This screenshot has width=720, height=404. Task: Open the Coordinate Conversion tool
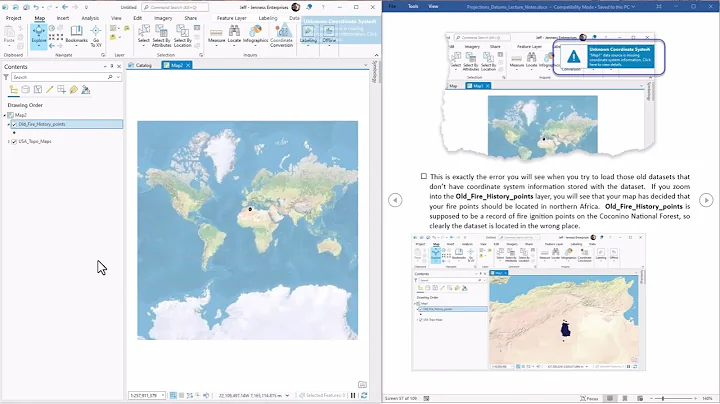point(281,36)
